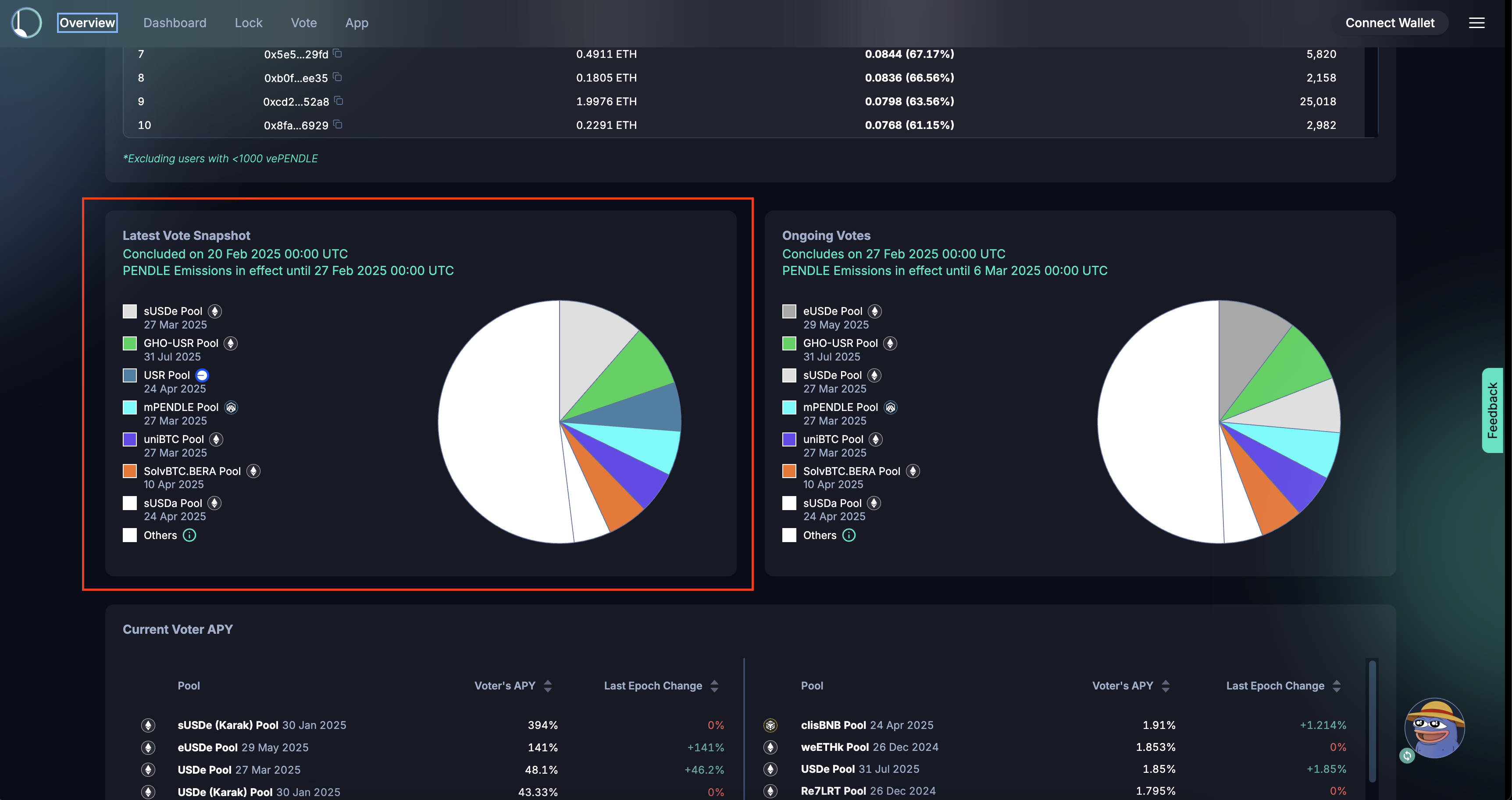Toggle the uniBTC Pool legend entry
1512x800 pixels.
(173, 439)
